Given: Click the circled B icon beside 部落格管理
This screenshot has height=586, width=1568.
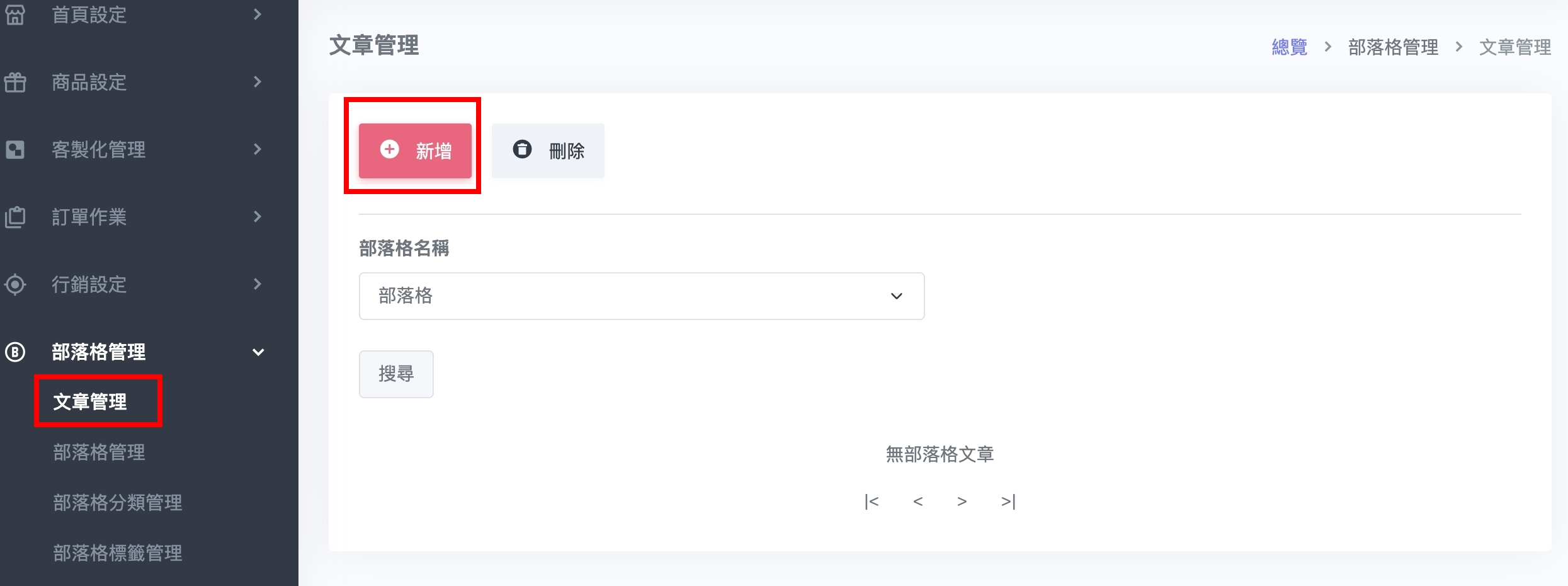Looking at the screenshot, I should pyautogui.click(x=15, y=352).
